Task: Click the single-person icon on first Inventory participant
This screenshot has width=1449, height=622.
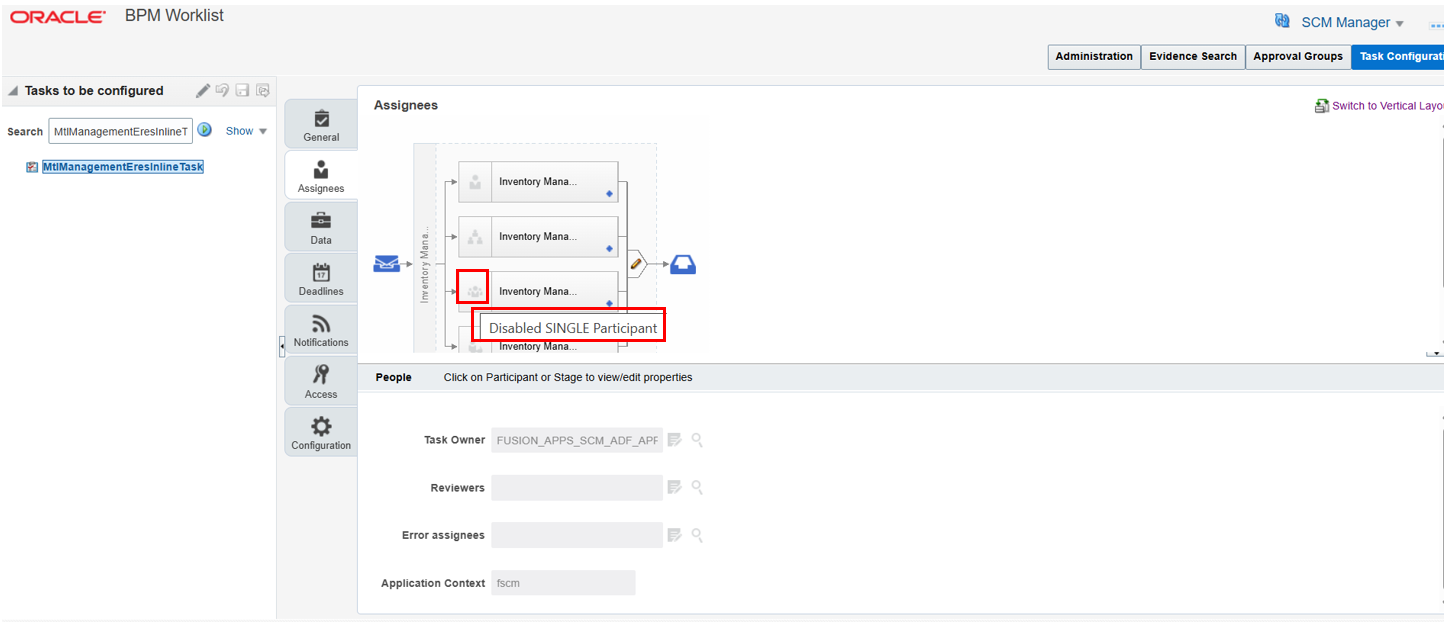Action: (474, 181)
